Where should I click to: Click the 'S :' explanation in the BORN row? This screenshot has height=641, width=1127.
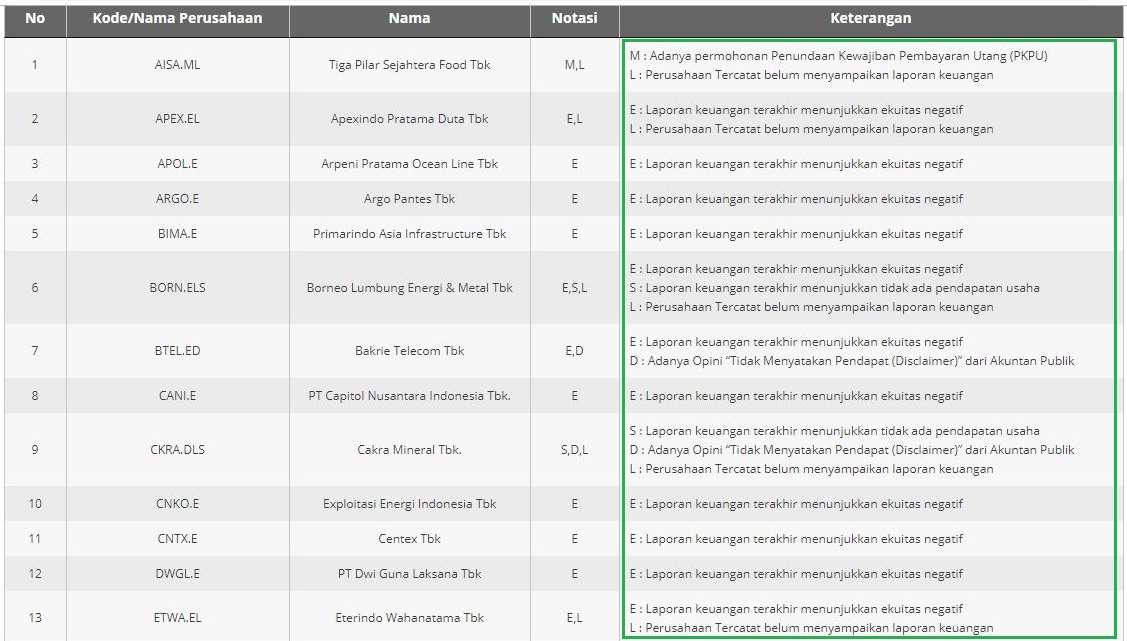tap(834, 288)
